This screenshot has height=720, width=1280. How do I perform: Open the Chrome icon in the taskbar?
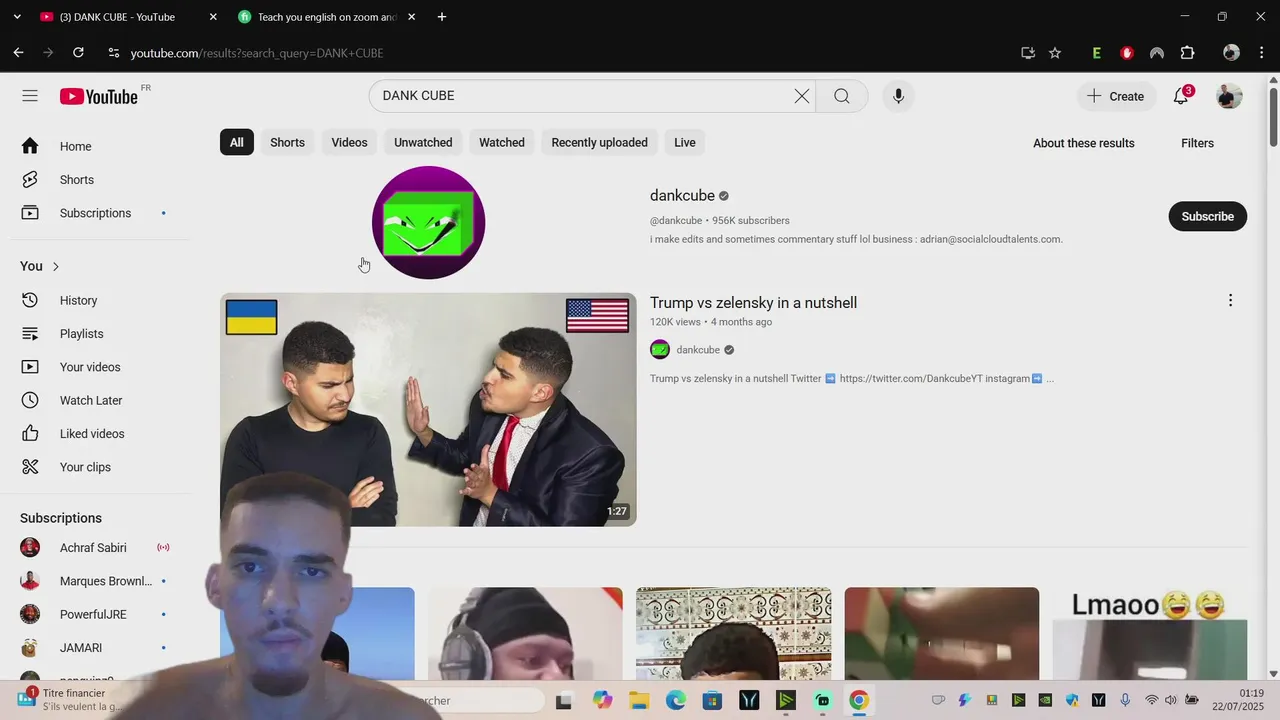pyautogui.click(x=859, y=700)
